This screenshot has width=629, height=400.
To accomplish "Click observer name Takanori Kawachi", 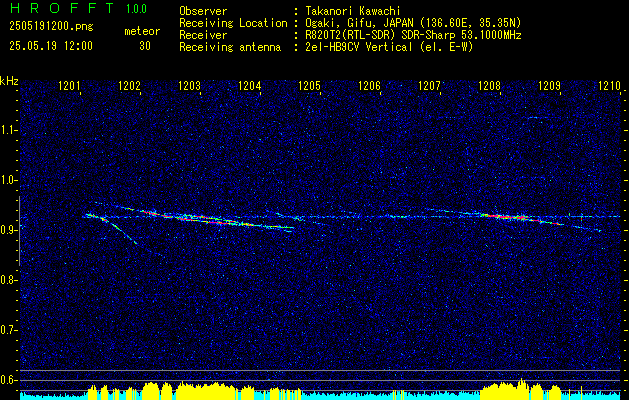I will point(353,11).
